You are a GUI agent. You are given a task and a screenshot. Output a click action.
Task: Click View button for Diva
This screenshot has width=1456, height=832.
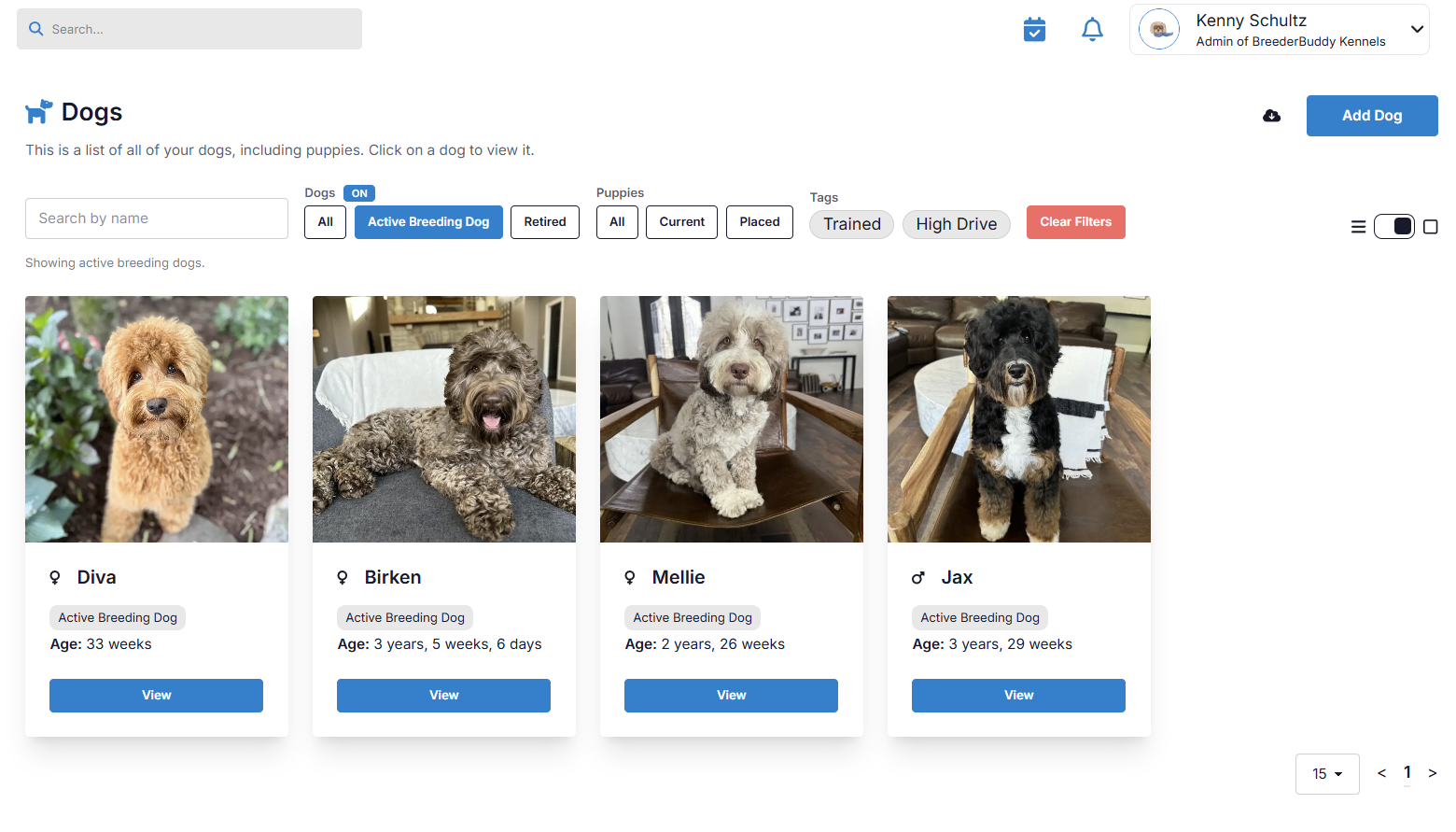click(156, 696)
